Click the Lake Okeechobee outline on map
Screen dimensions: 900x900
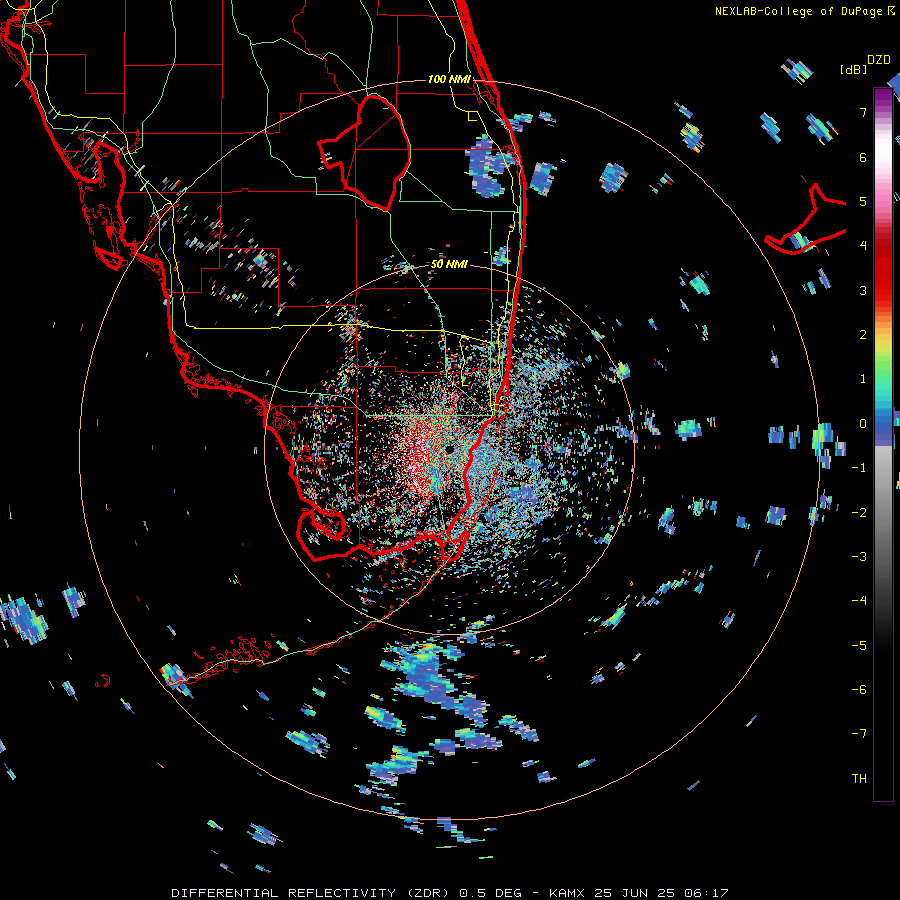click(x=365, y=152)
